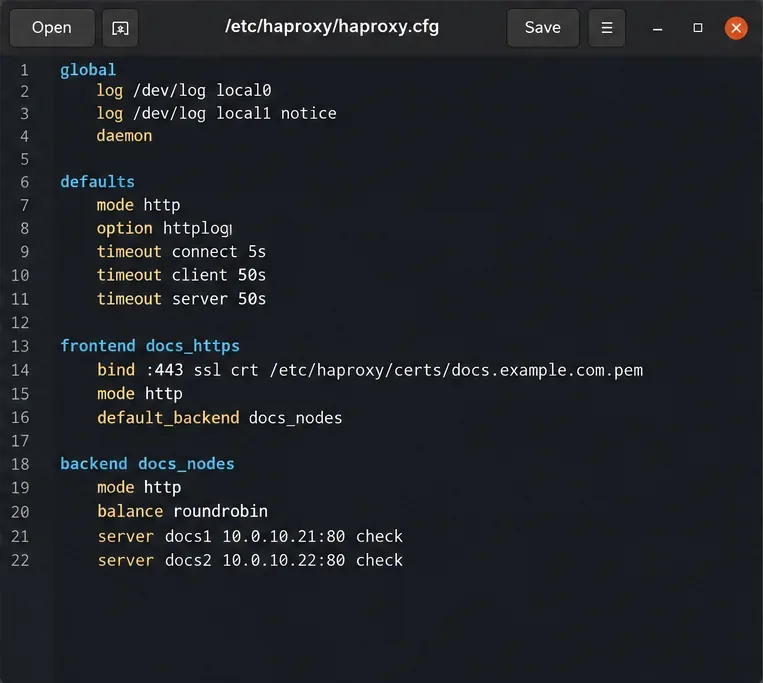Image resolution: width=763 pixels, height=683 pixels.
Task: Click the backend docs_nodes header
Action: tap(147, 464)
